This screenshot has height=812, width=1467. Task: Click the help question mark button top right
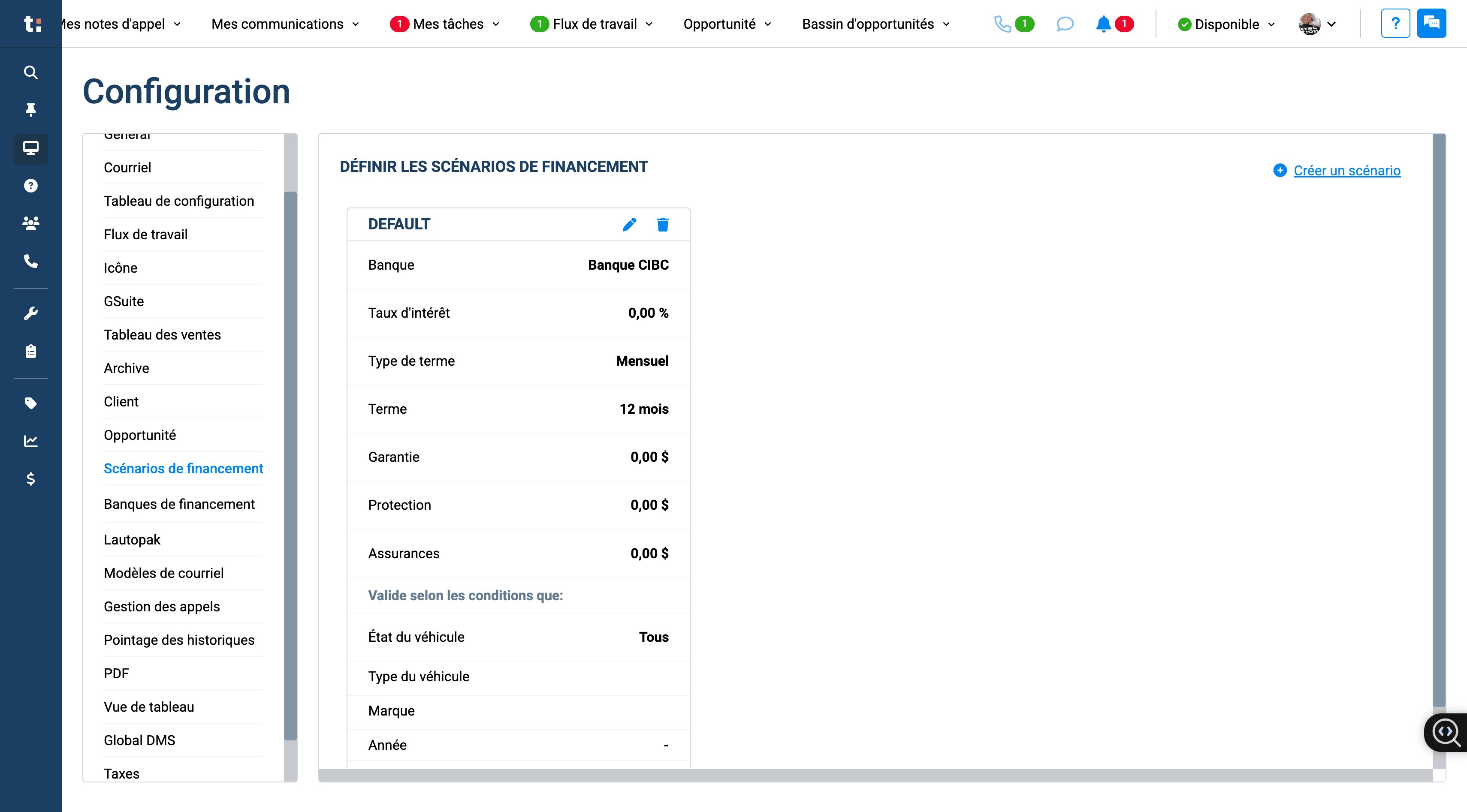point(1395,23)
